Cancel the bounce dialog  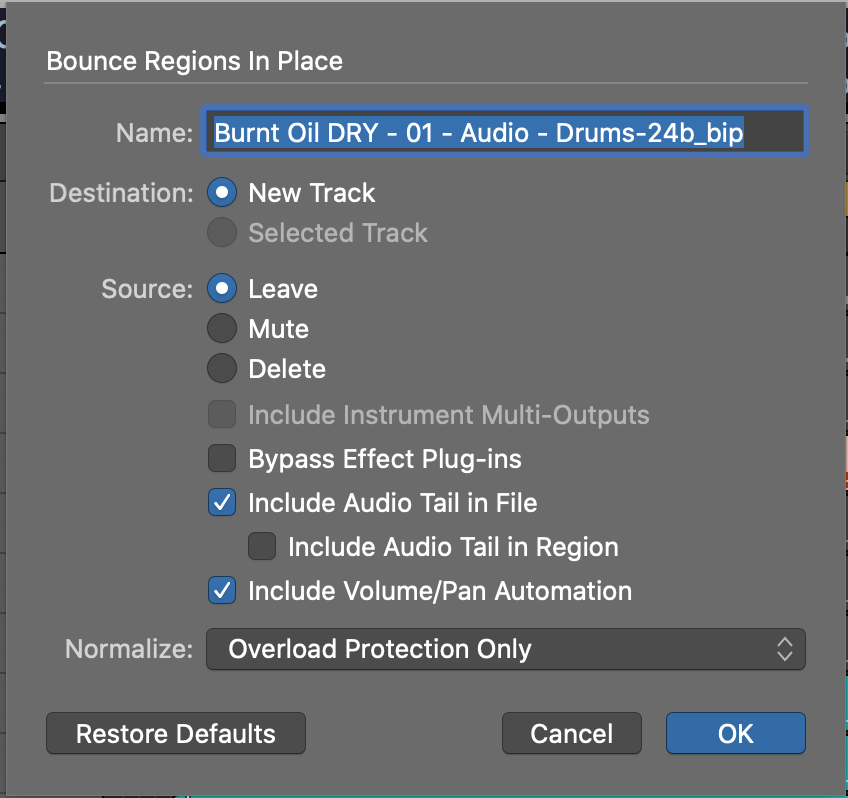pyautogui.click(x=571, y=734)
